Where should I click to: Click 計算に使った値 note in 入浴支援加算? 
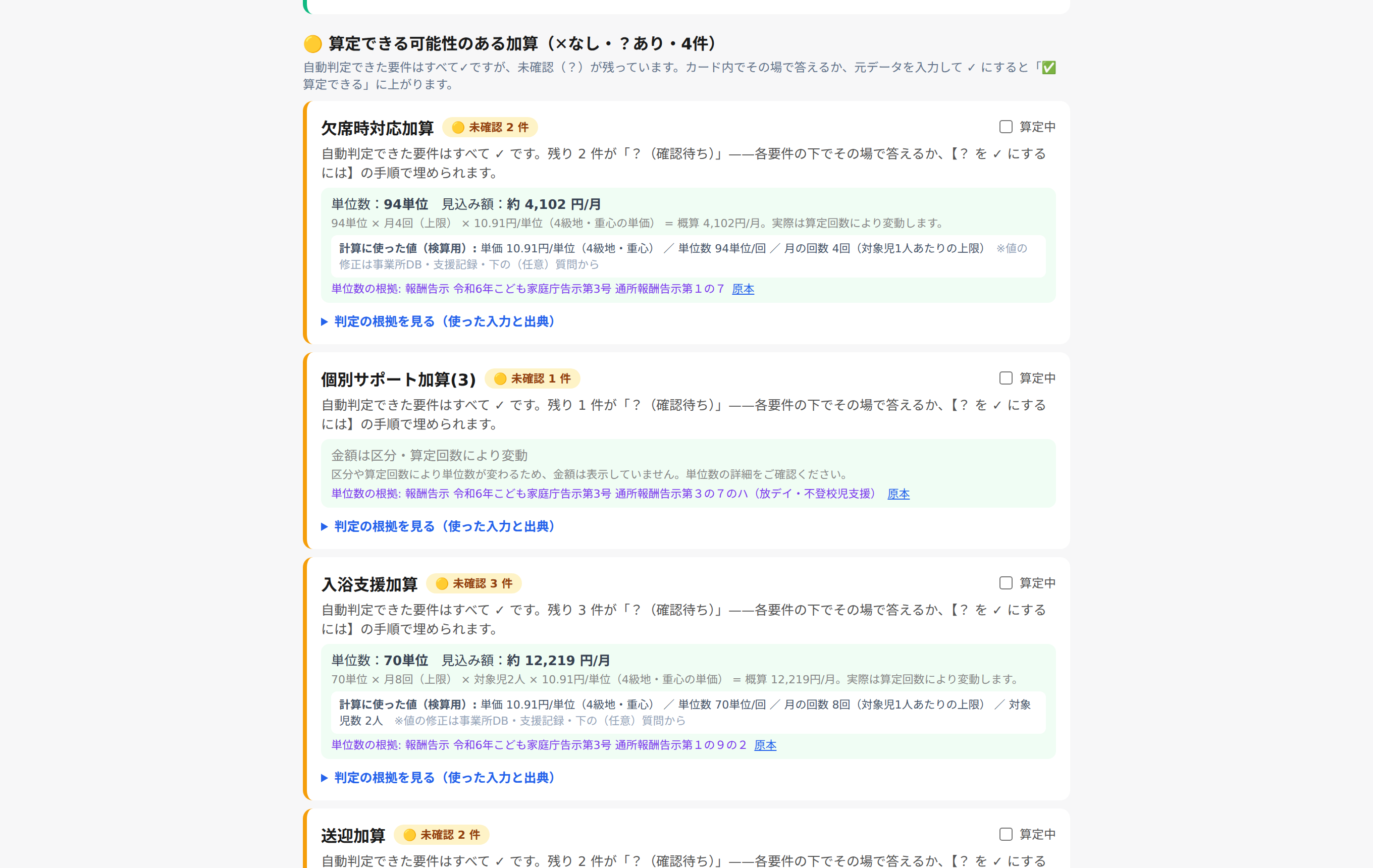(x=688, y=712)
